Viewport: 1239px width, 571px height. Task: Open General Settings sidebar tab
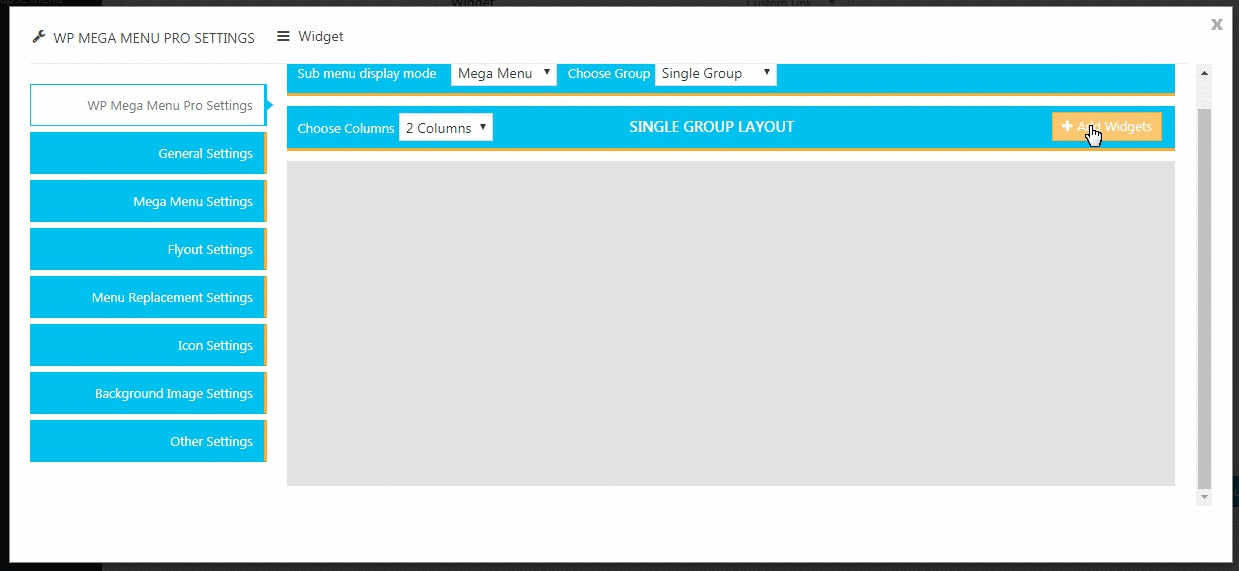[x=148, y=153]
